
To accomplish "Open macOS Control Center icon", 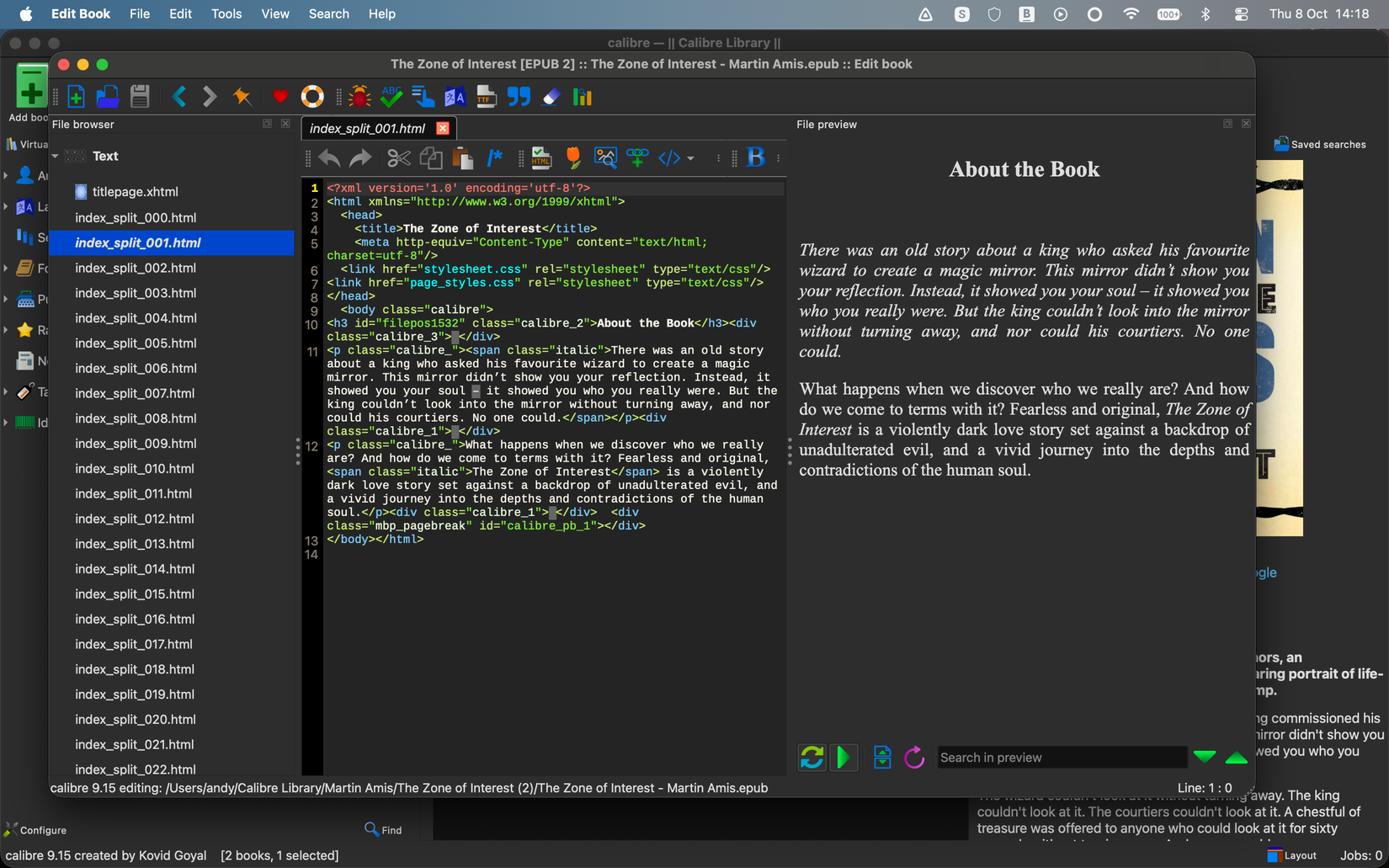I will click(1241, 14).
